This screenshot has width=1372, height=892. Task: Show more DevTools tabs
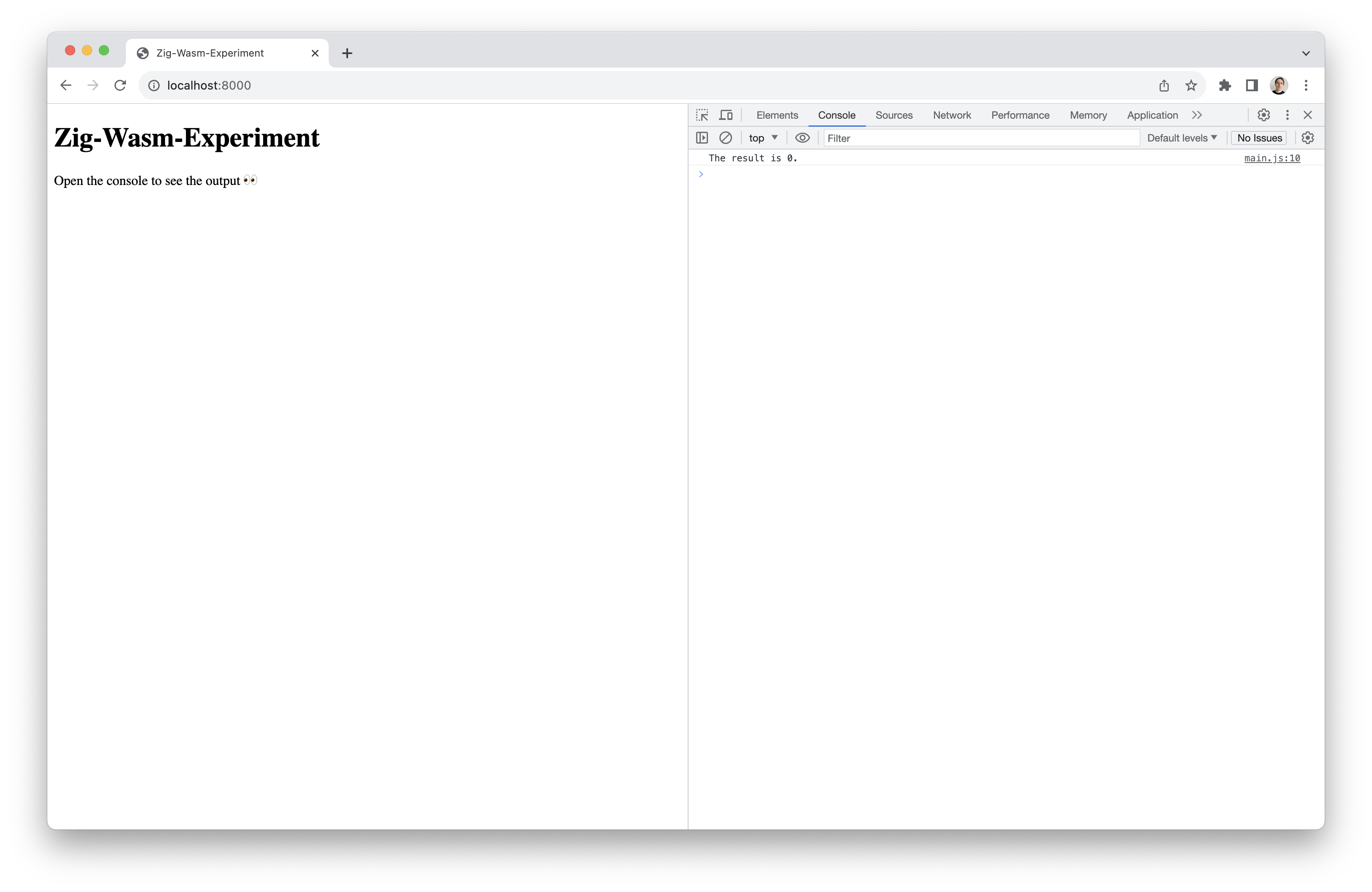[1197, 115]
